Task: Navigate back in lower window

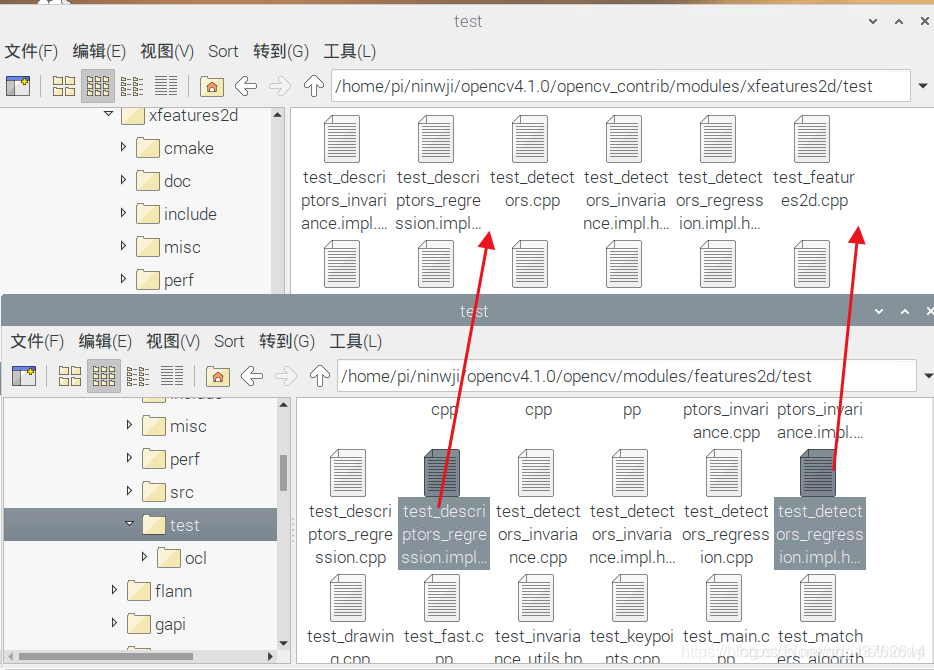Action: click(252, 376)
